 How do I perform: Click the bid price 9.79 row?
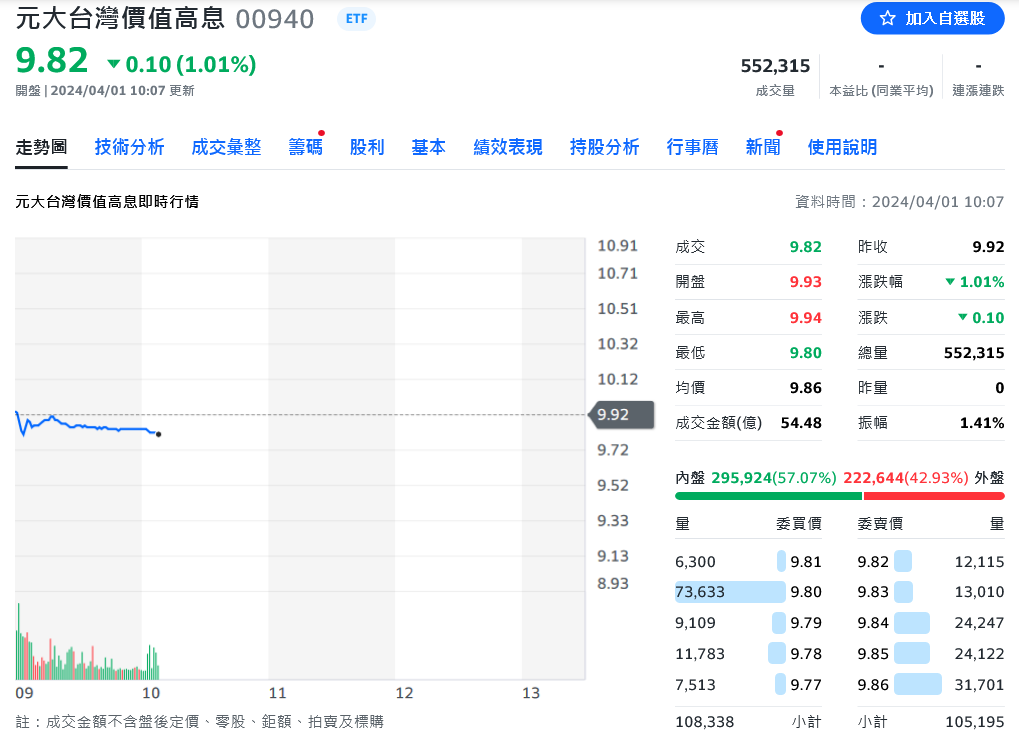(749, 623)
